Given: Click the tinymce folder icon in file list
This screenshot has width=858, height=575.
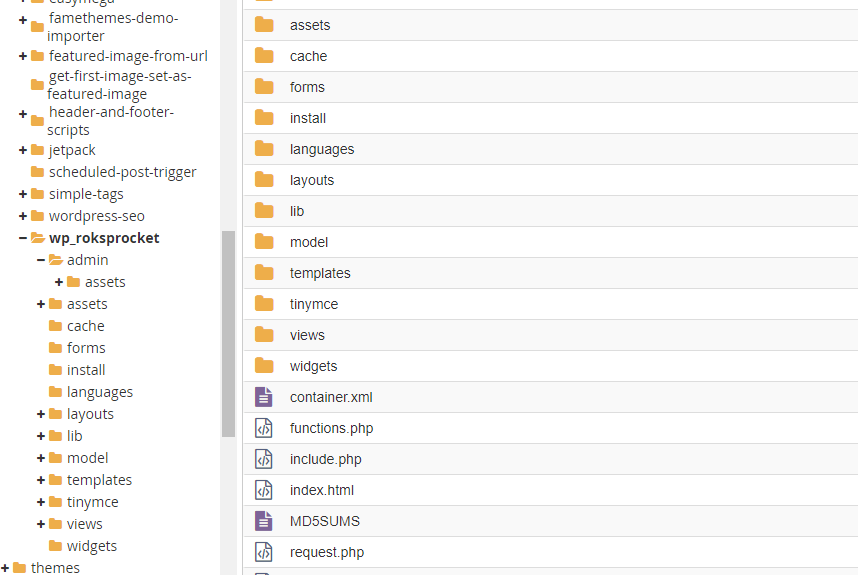Looking at the screenshot, I should (264, 304).
